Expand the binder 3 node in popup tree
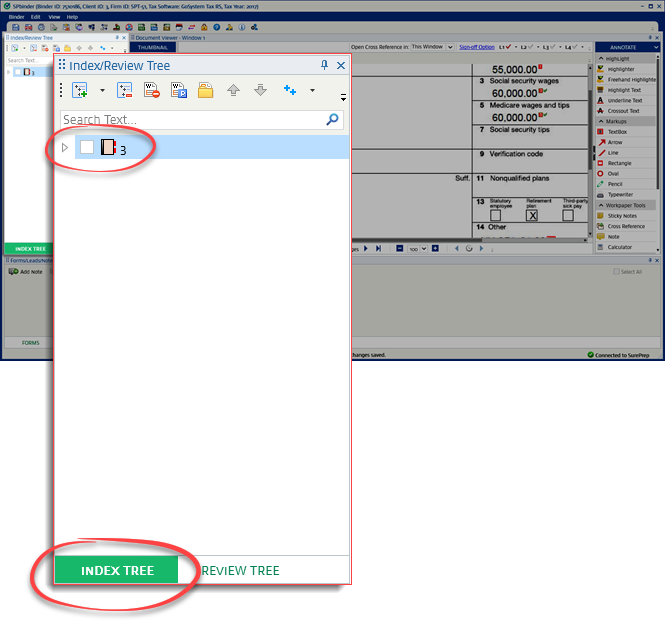The image size is (665, 621). point(65,148)
